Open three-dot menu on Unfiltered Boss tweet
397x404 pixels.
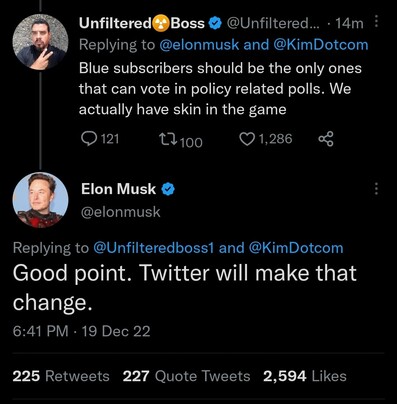click(376, 22)
